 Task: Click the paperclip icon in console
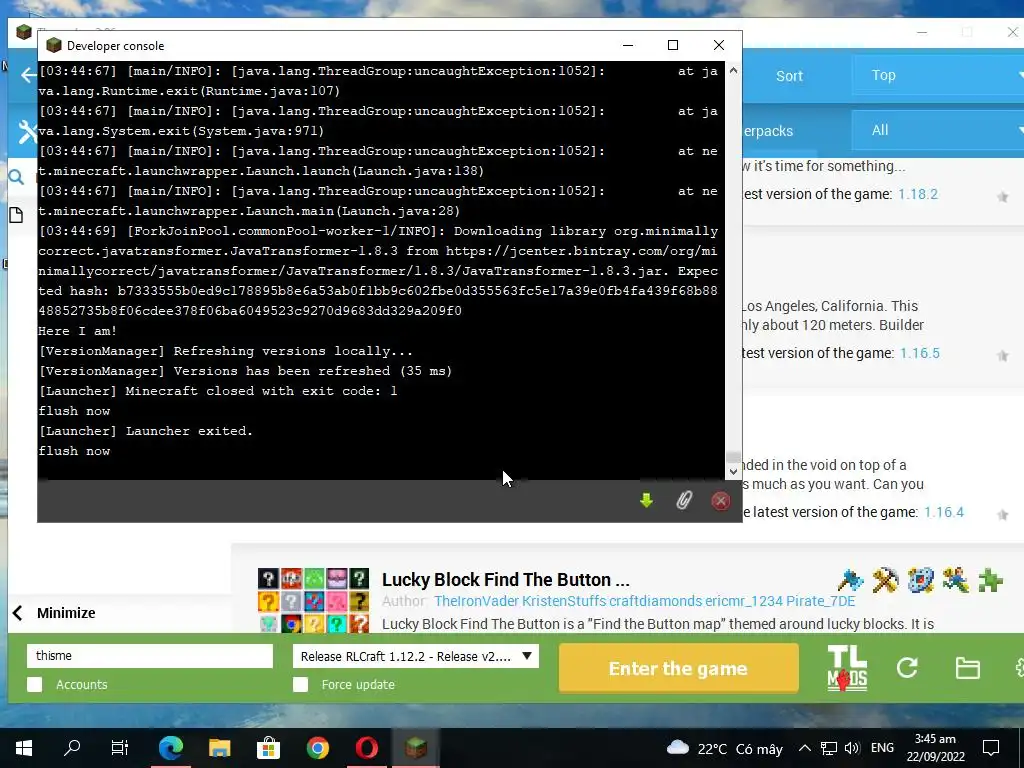(683, 501)
